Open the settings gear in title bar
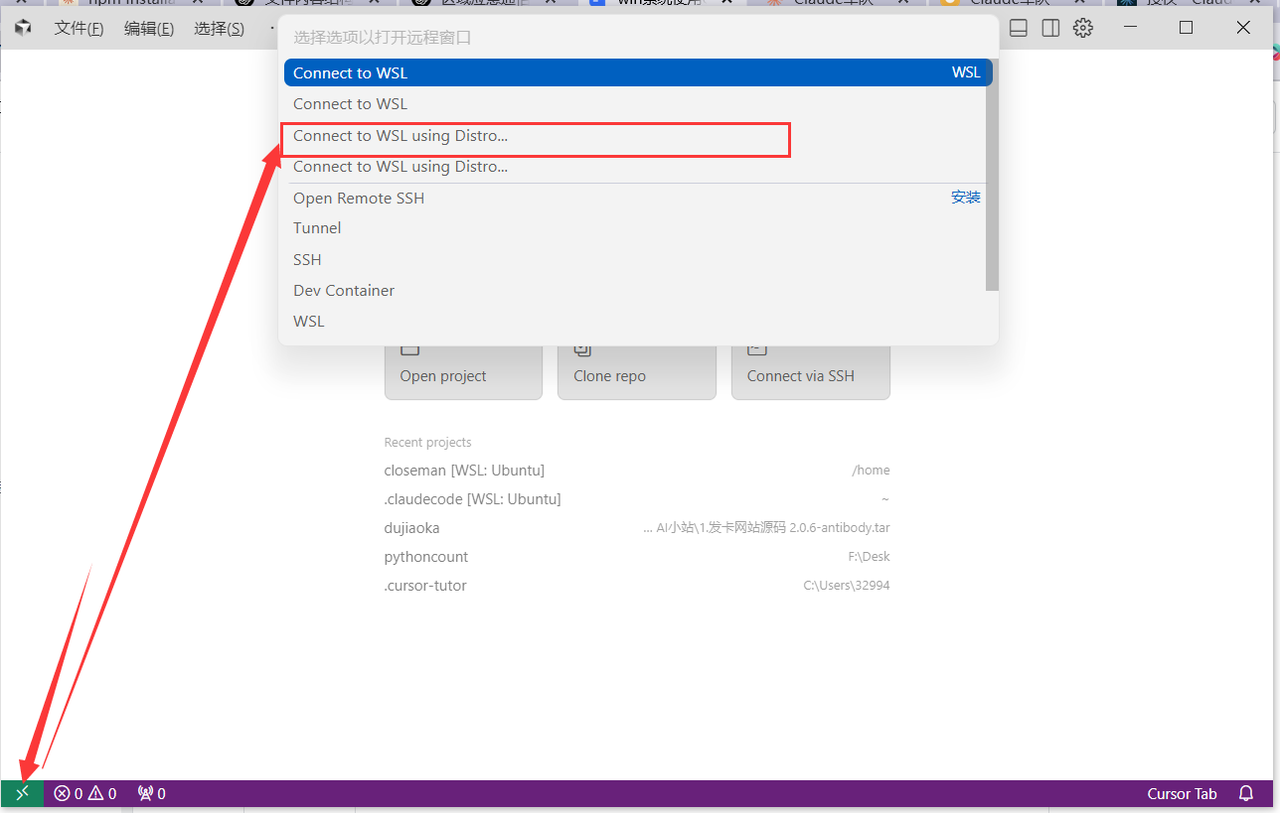Viewport: 1280px width, 813px height. pyautogui.click(x=1083, y=28)
